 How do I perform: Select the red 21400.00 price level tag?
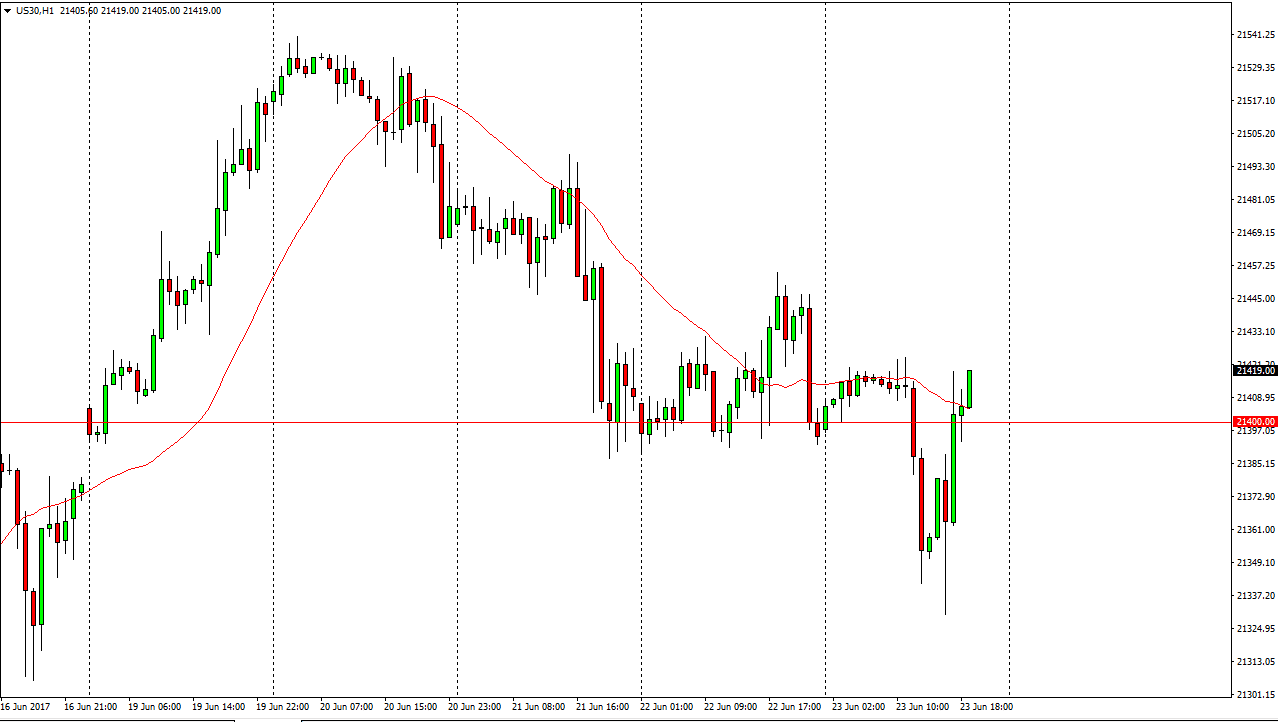[x=1255, y=422]
